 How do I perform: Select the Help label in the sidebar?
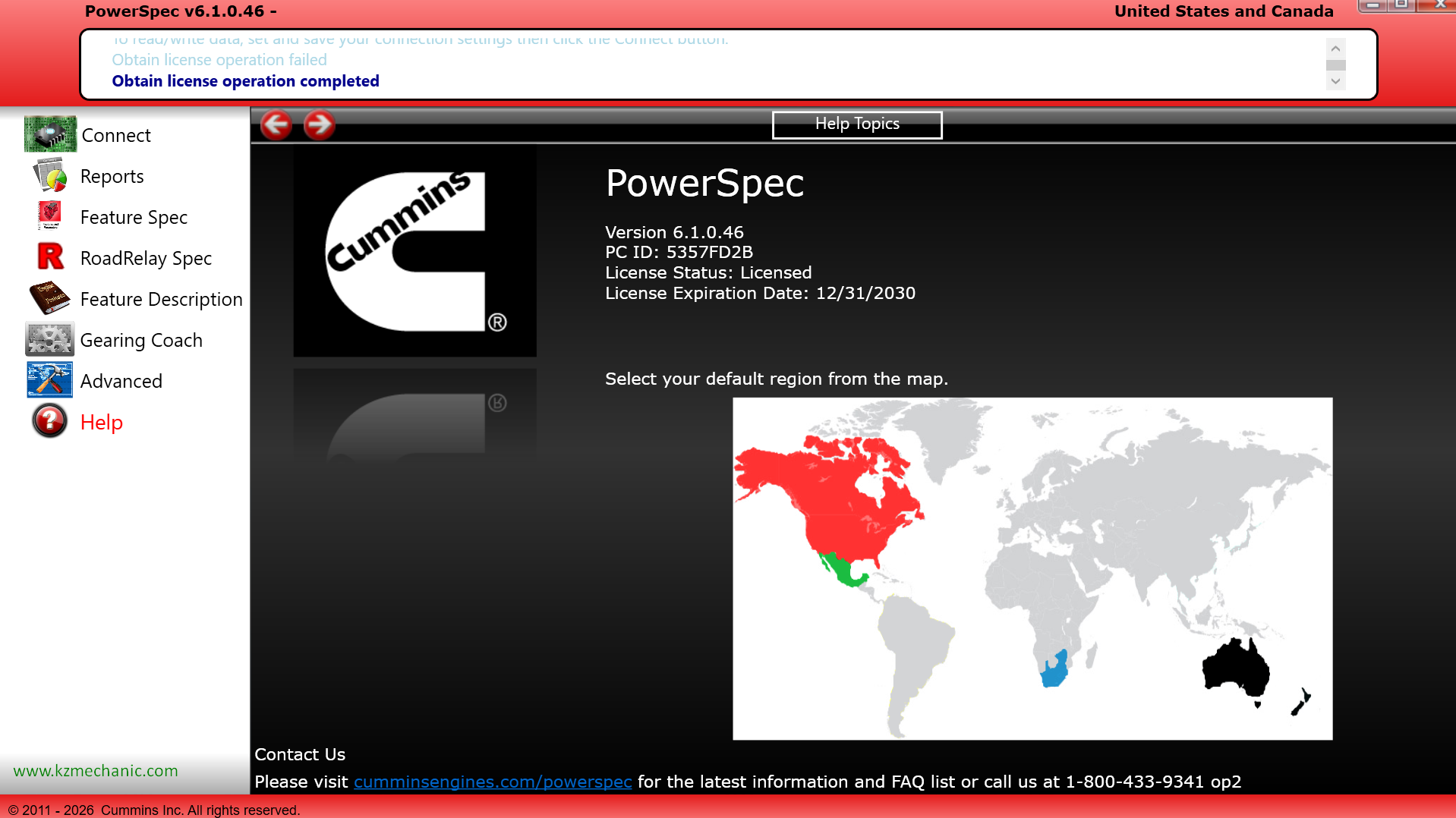[102, 422]
